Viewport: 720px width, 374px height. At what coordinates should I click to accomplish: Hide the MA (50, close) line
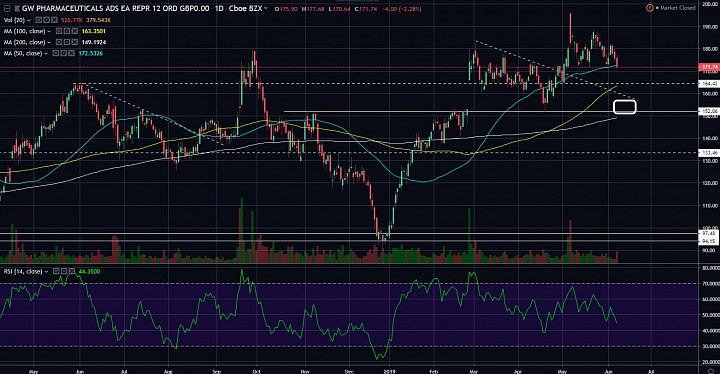pyautogui.click(x=56, y=53)
